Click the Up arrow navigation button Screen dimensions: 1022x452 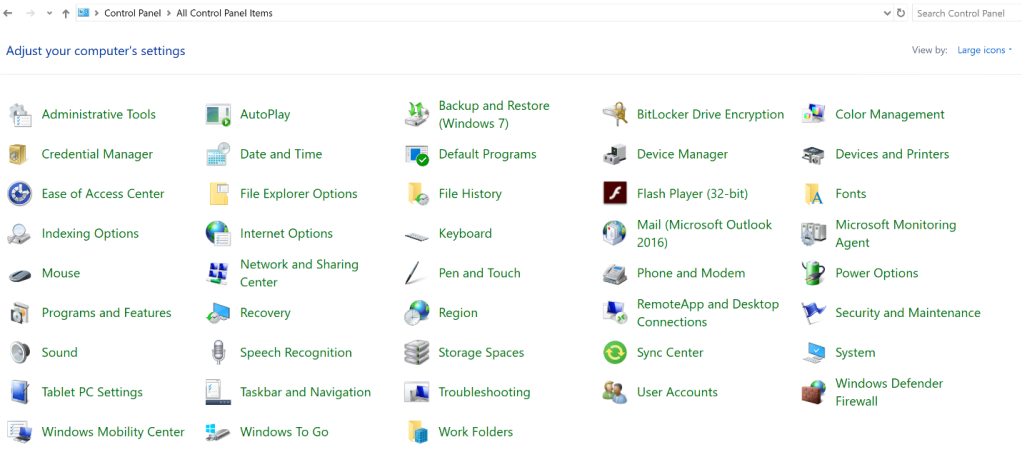[66, 13]
